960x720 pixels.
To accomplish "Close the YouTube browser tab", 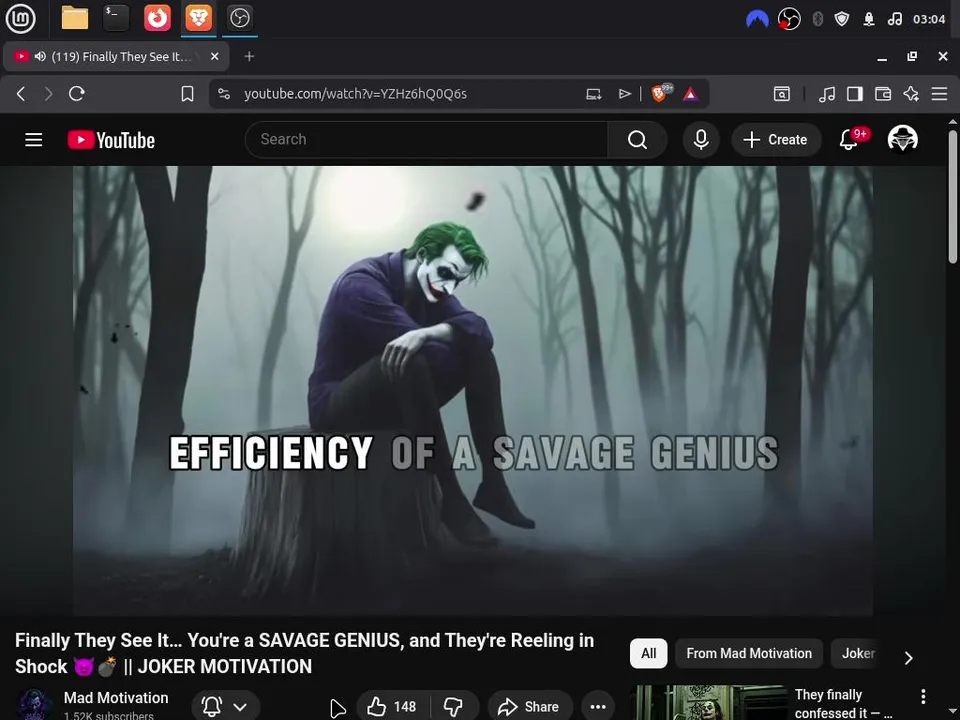I will click(x=214, y=56).
